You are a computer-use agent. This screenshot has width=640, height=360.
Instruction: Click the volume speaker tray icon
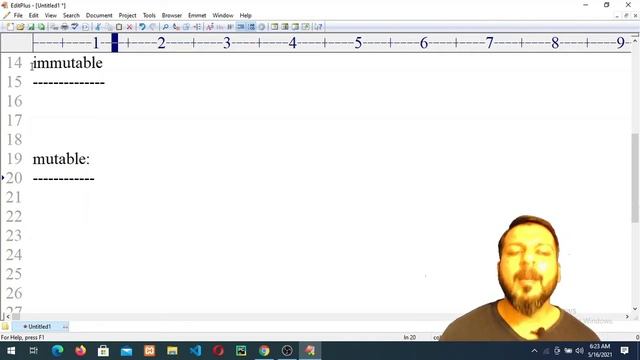click(580, 351)
